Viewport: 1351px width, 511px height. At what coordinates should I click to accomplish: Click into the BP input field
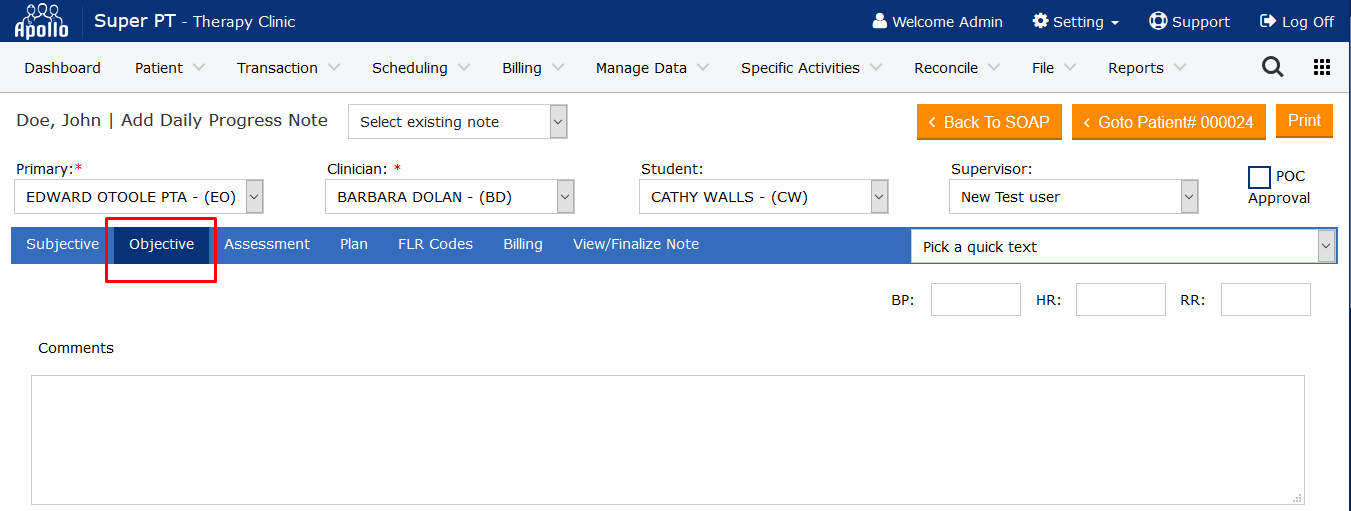point(975,300)
